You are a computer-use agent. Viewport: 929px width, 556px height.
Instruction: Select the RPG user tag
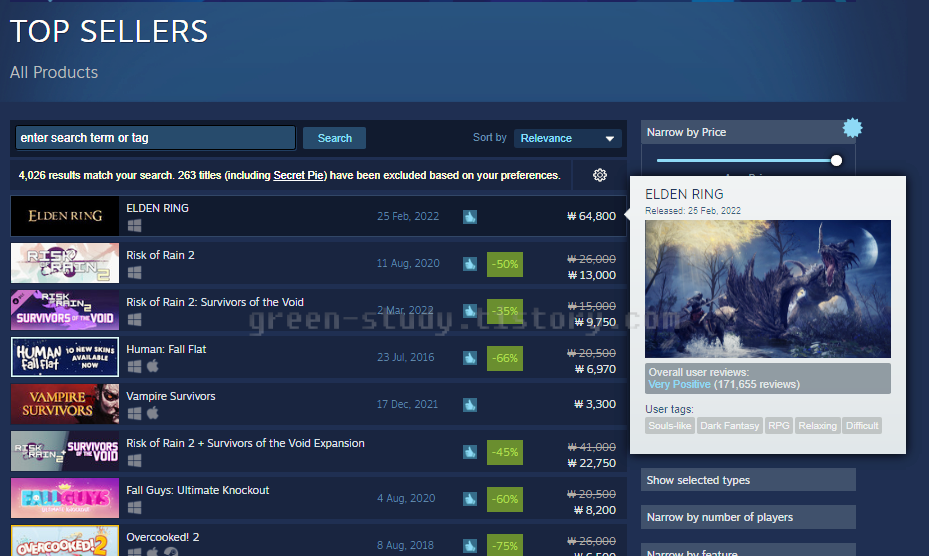[x=779, y=426]
